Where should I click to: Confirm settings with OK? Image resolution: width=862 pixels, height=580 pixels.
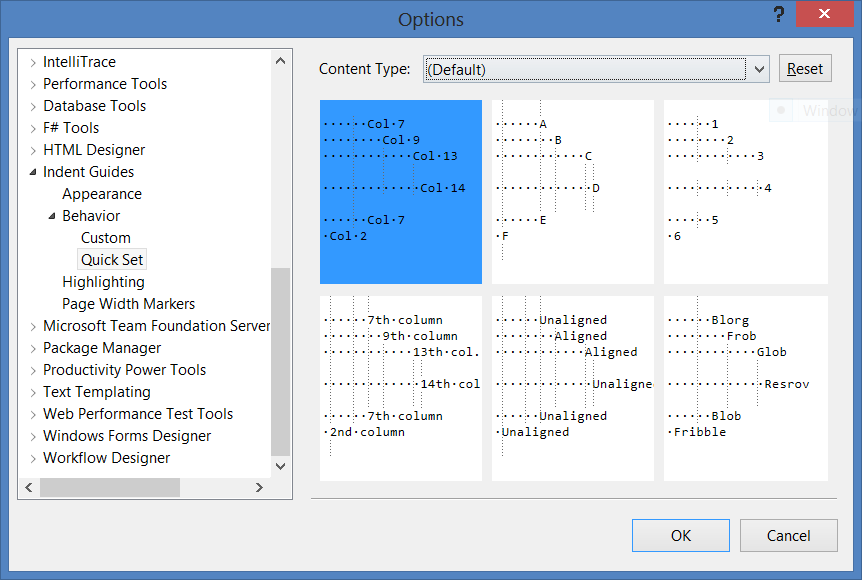(x=680, y=535)
